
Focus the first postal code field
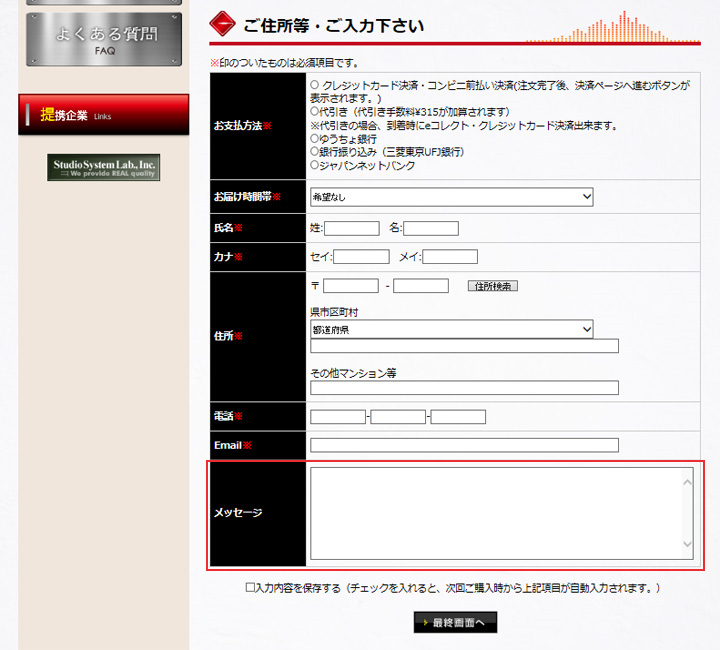(351, 286)
